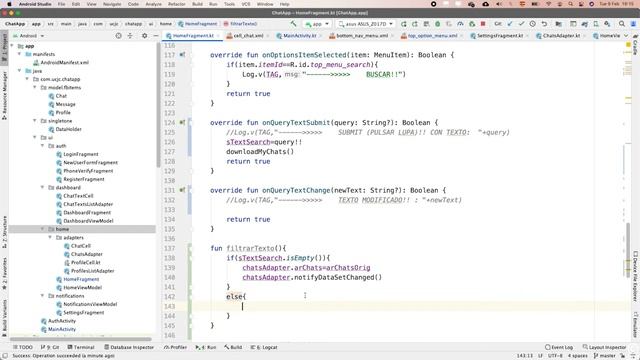The height and width of the screenshot is (360, 640).
Task: Open the 6: Logcat tool window
Action: click(x=264, y=347)
